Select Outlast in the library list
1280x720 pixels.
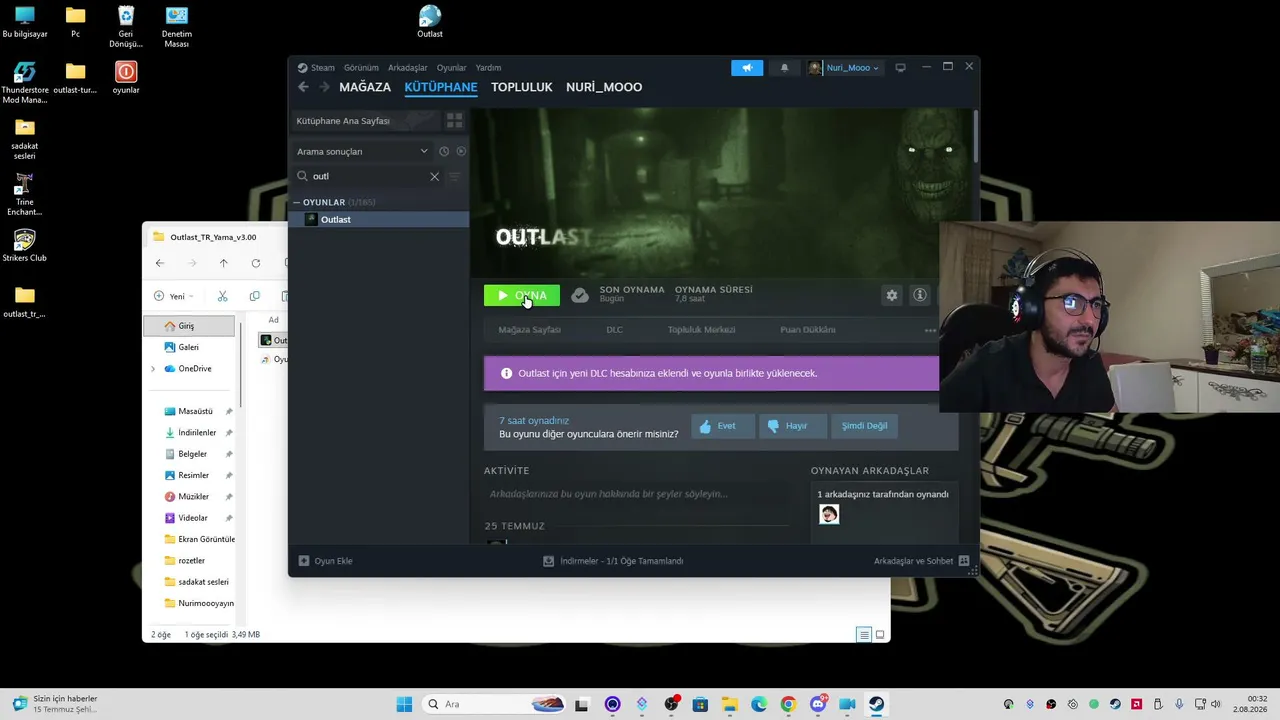(x=379, y=220)
